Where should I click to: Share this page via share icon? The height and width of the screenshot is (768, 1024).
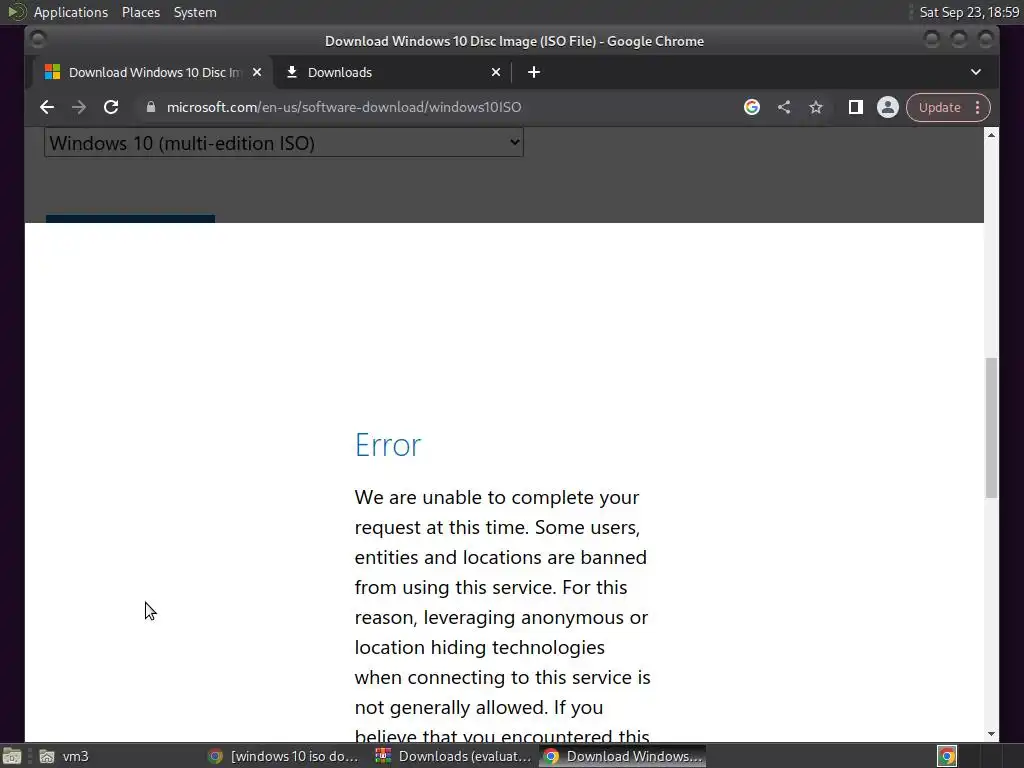[x=784, y=107]
